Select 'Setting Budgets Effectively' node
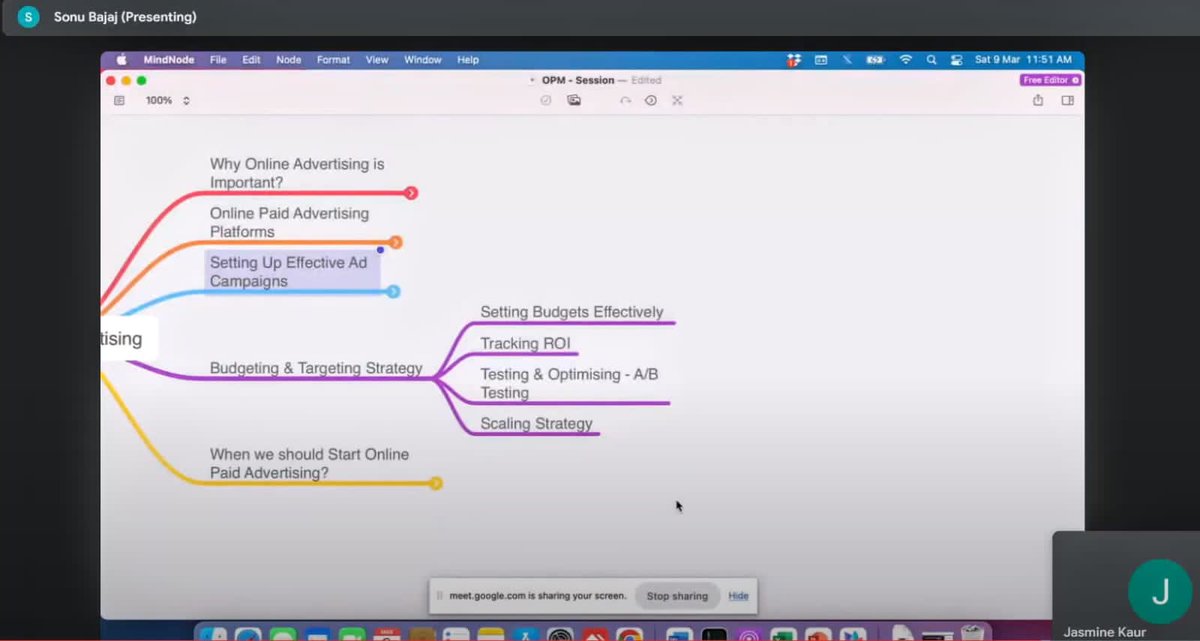This screenshot has width=1200, height=641. [572, 312]
